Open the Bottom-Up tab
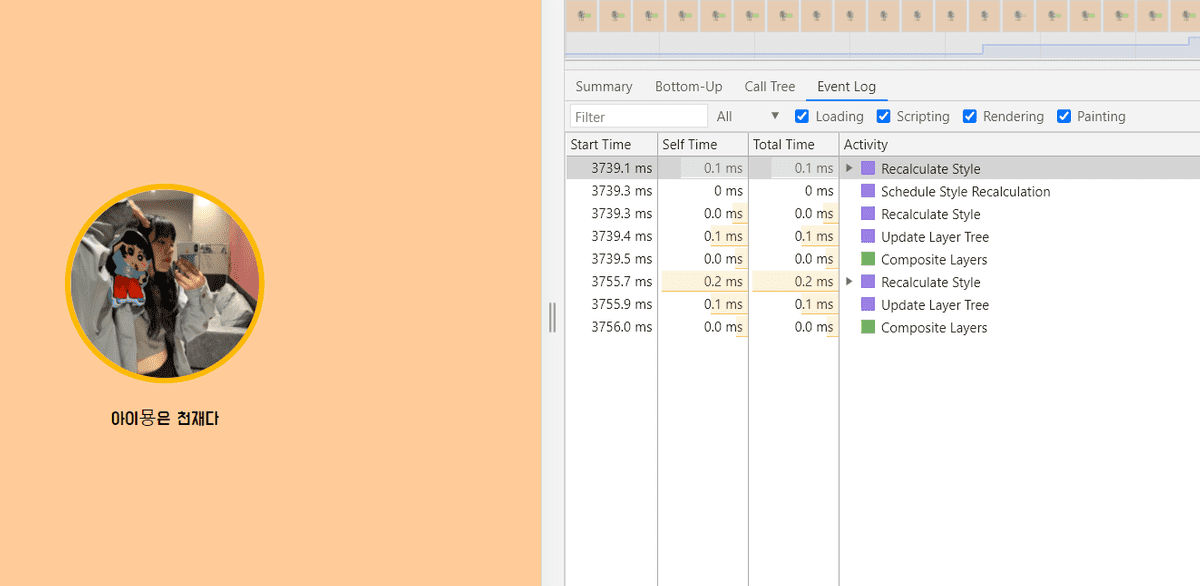1200x586 pixels. tap(688, 87)
